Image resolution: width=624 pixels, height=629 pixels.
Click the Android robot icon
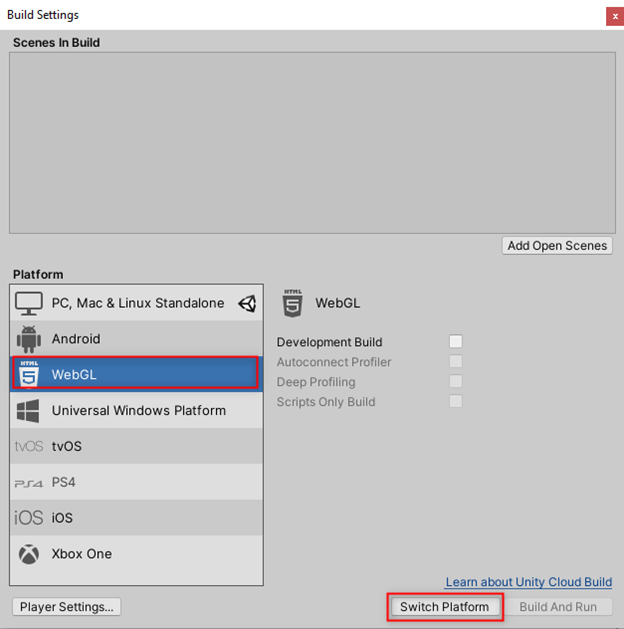(29, 339)
